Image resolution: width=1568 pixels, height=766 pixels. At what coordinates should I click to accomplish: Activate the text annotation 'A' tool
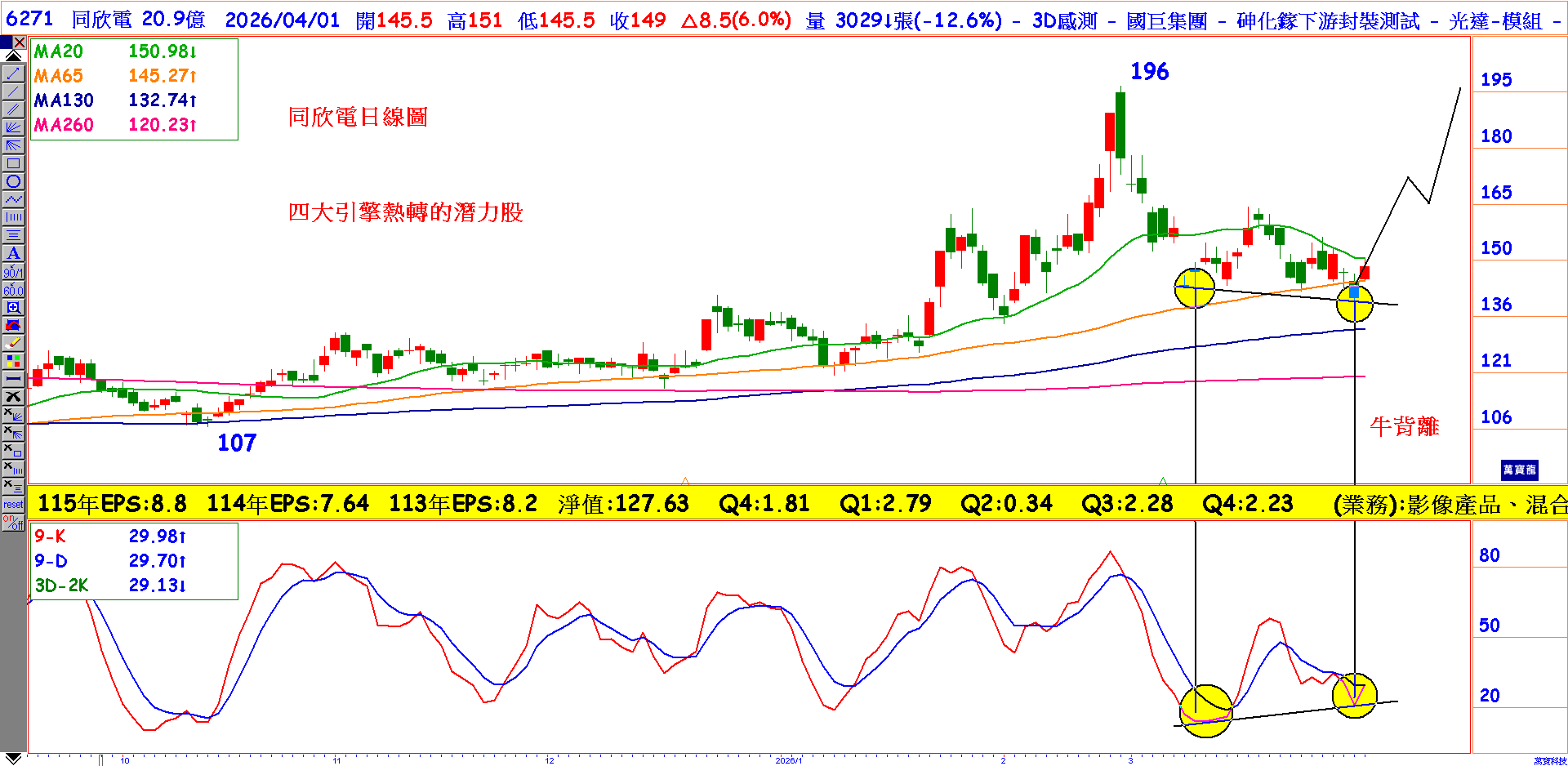point(13,253)
